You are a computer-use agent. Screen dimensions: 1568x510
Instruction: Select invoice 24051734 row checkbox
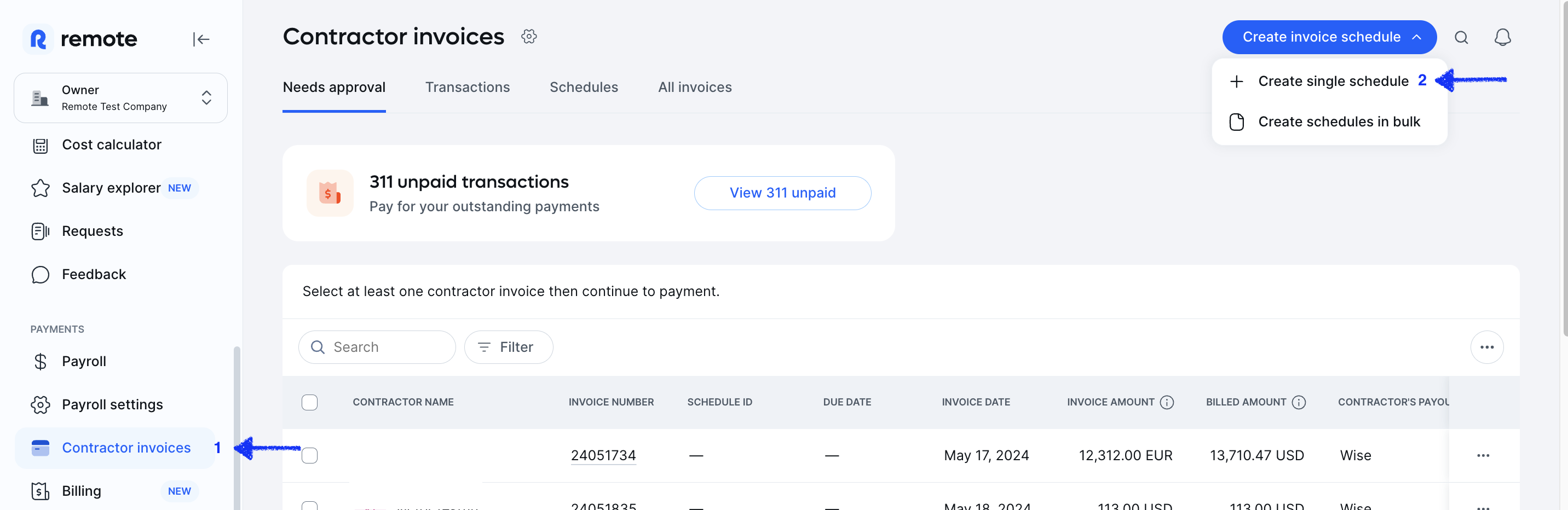pos(310,455)
